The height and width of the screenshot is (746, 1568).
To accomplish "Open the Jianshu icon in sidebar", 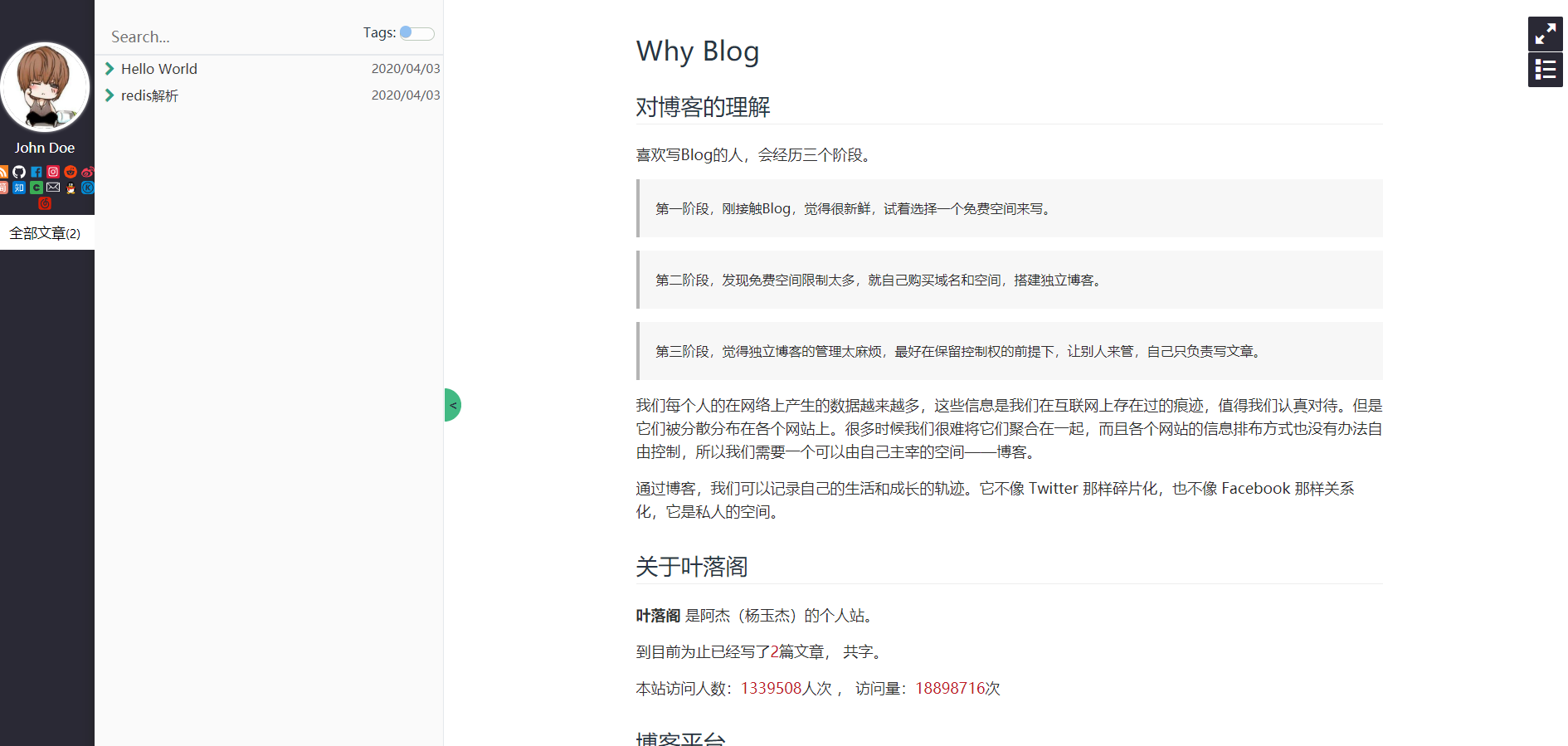I will 4,188.
